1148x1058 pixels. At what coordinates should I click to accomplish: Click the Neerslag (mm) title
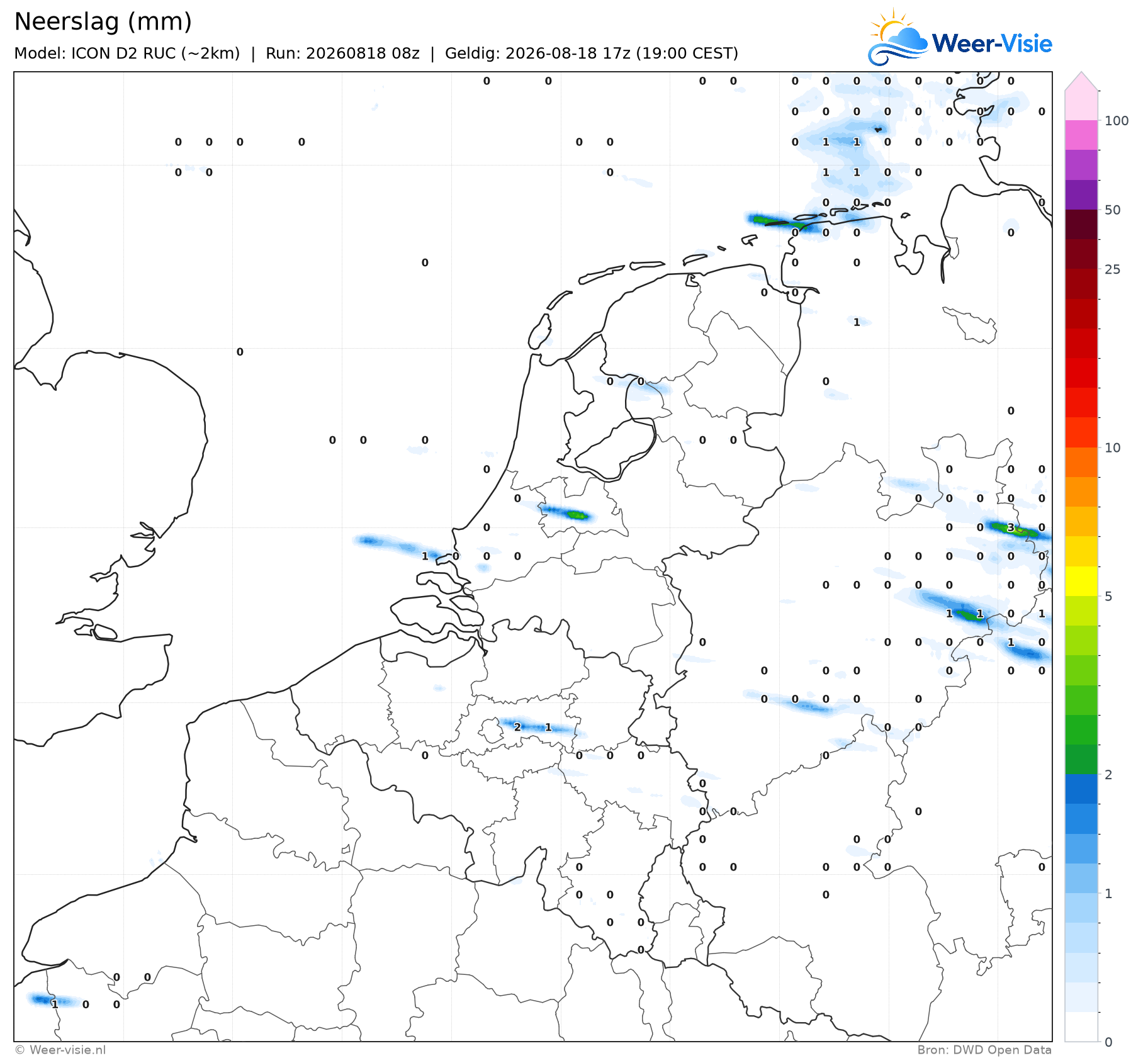coord(103,22)
